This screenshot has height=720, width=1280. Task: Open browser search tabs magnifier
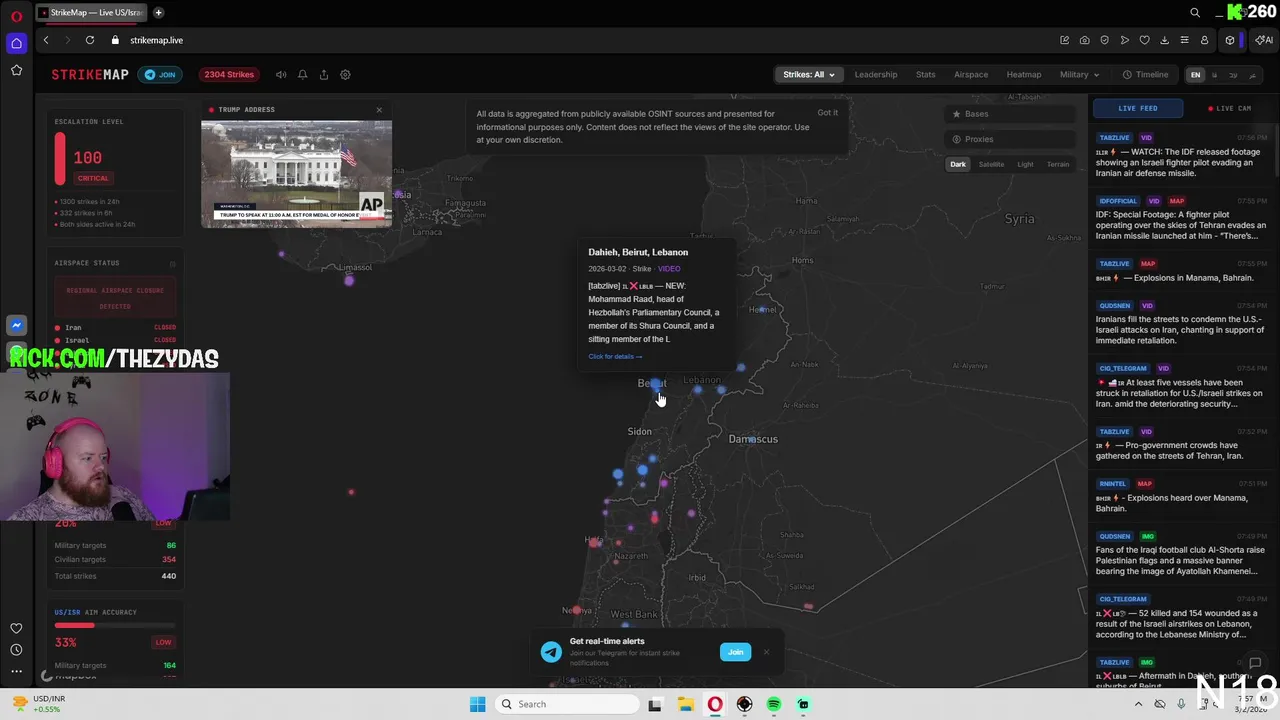pos(1195,13)
